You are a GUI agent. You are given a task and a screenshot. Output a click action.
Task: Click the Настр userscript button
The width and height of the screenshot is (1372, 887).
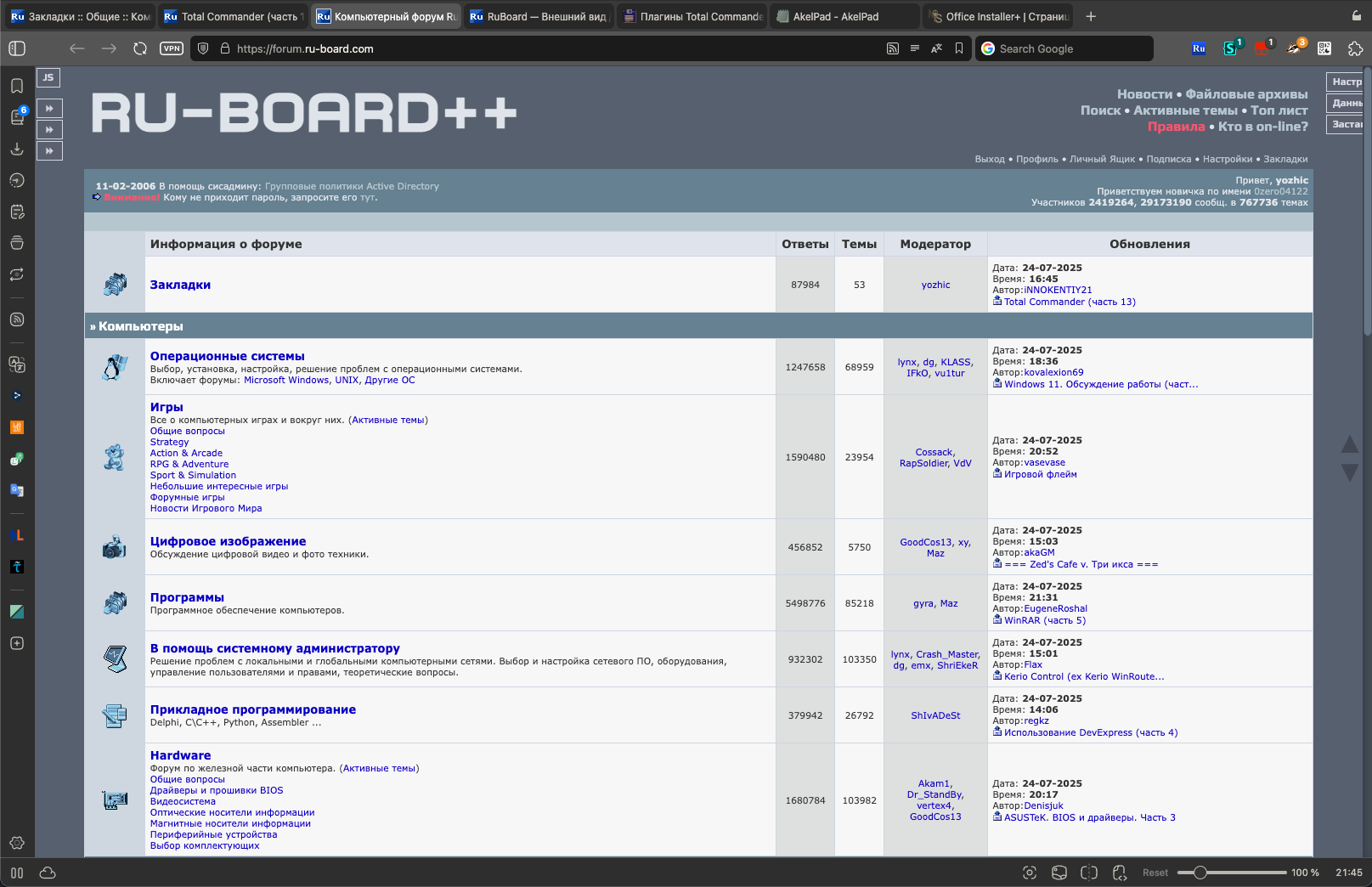pyautogui.click(x=1347, y=82)
